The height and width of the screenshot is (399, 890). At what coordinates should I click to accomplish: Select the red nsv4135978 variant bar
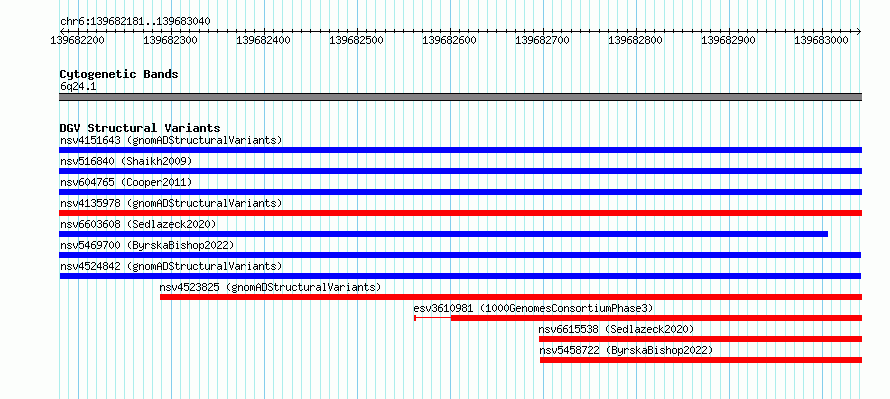coord(460,213)
